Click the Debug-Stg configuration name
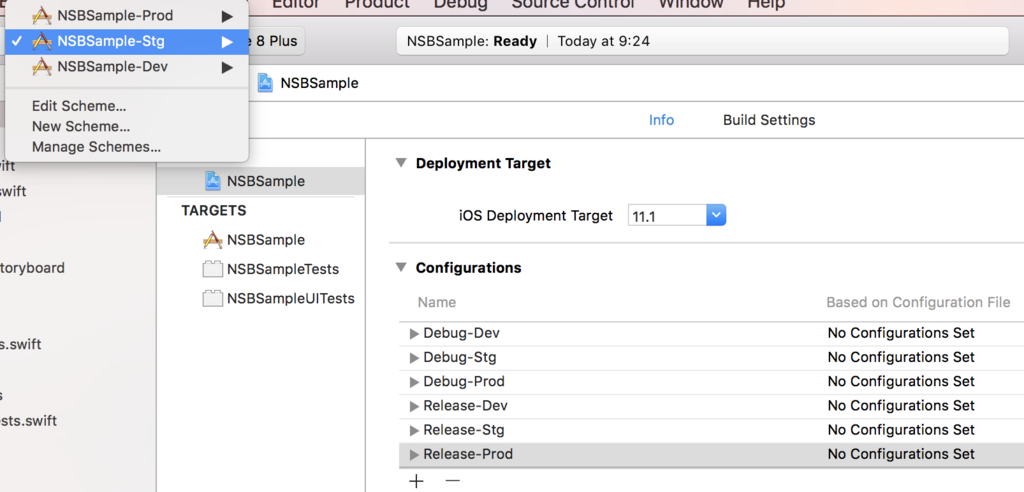Viewport: 1024px width, 492px height. click(x=460, y=357)
